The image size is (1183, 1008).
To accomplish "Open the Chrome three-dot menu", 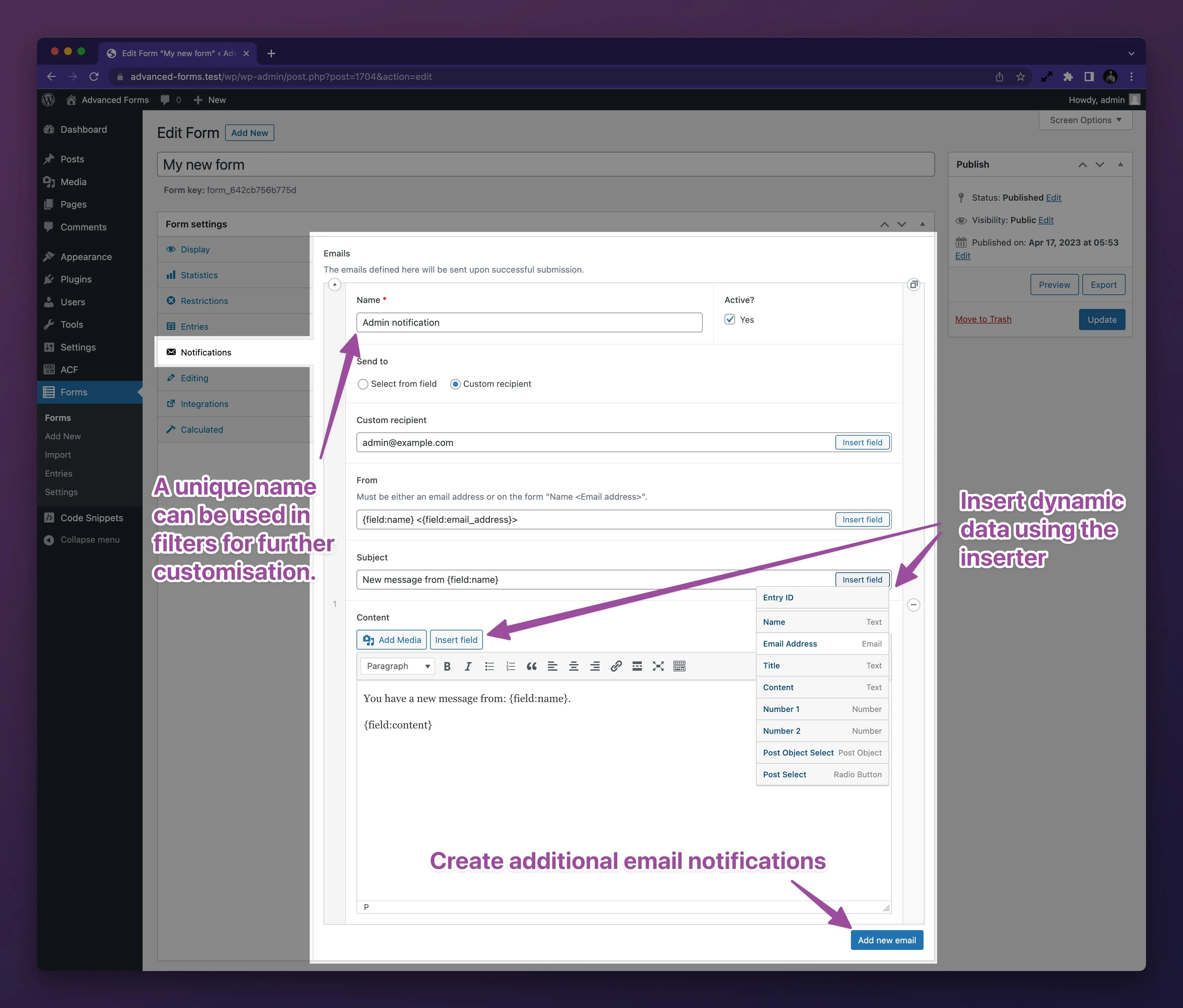I will 1131,77.
